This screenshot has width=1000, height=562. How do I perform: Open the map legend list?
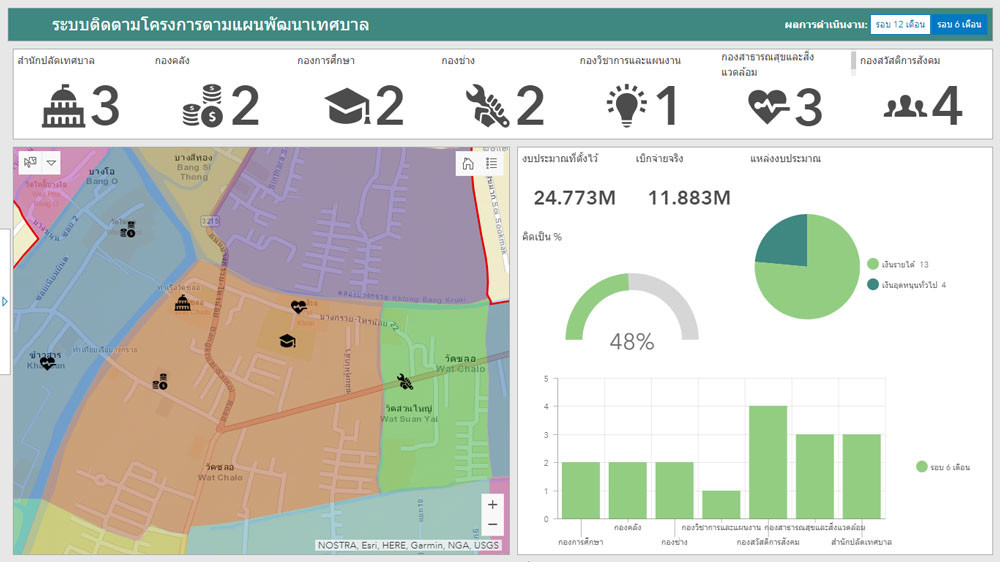(491, 163)
